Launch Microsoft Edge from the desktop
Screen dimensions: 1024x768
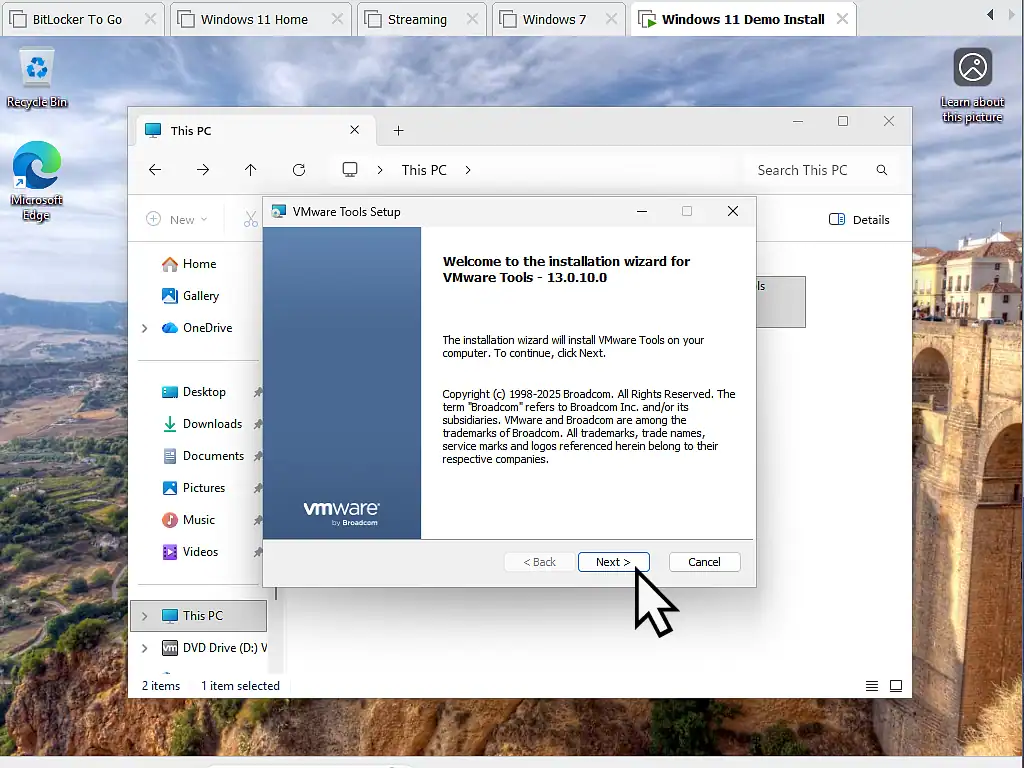point(37,165)
